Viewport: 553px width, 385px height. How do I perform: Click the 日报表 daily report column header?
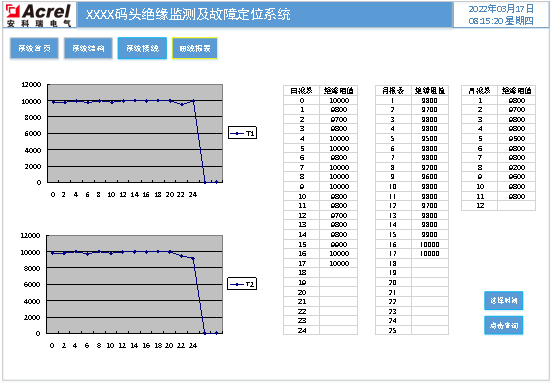[x=302, y=91]
